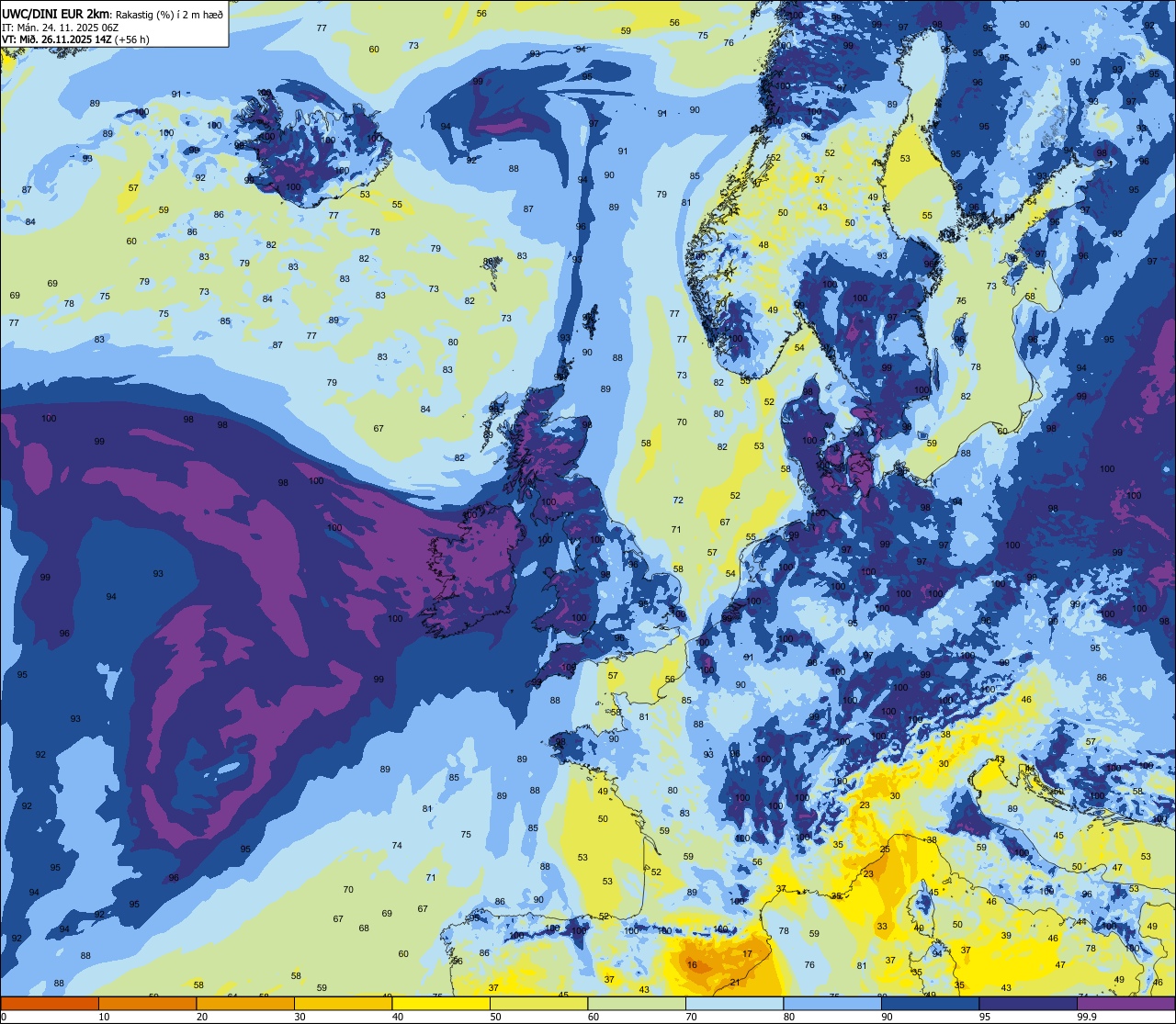The image size is (1176, 1024).
Task: Click the '(+56 h)' forecast offset text
Action: 133,39
